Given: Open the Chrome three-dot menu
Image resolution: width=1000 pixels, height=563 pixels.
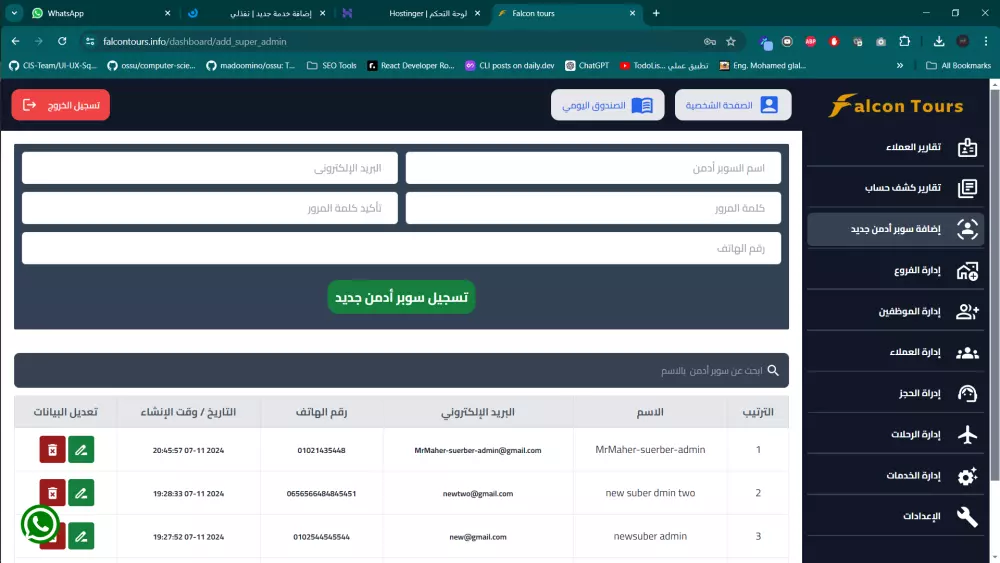Looking at the screenshot, I should tap(986, 41).
